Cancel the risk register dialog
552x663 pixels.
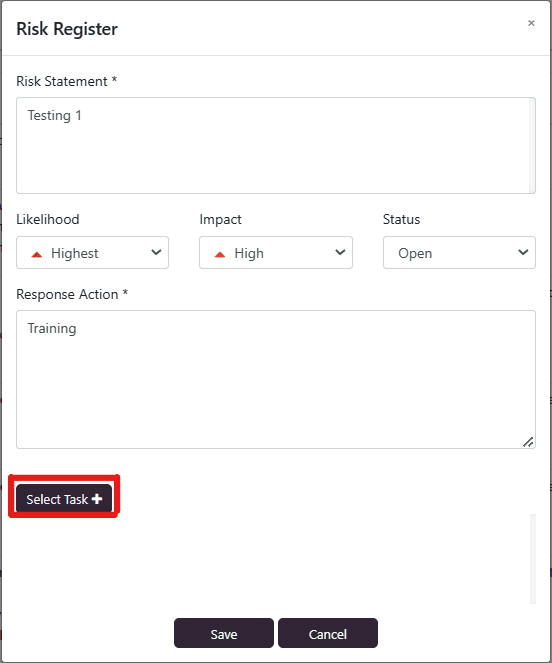point(328,633)
